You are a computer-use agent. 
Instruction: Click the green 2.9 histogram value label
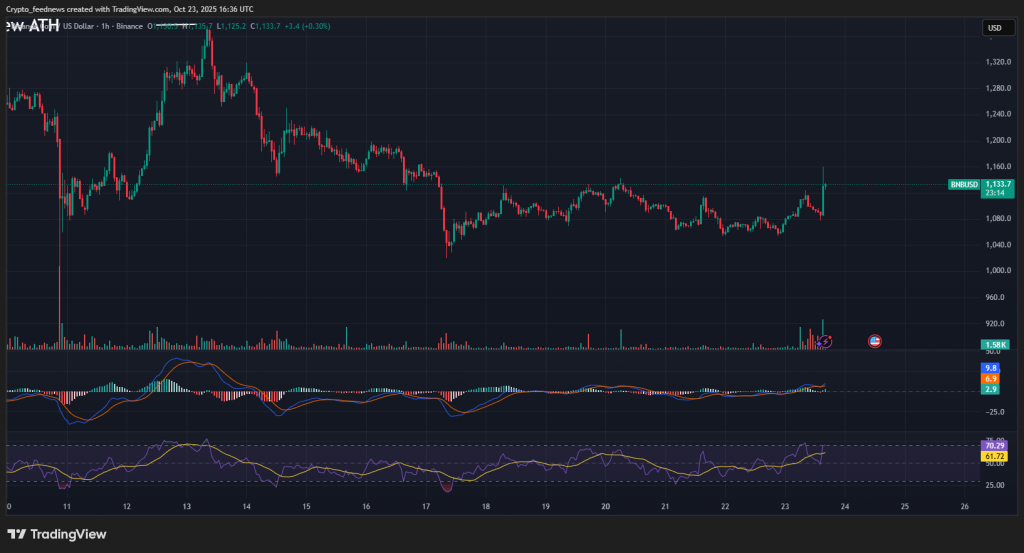point(991,388)
